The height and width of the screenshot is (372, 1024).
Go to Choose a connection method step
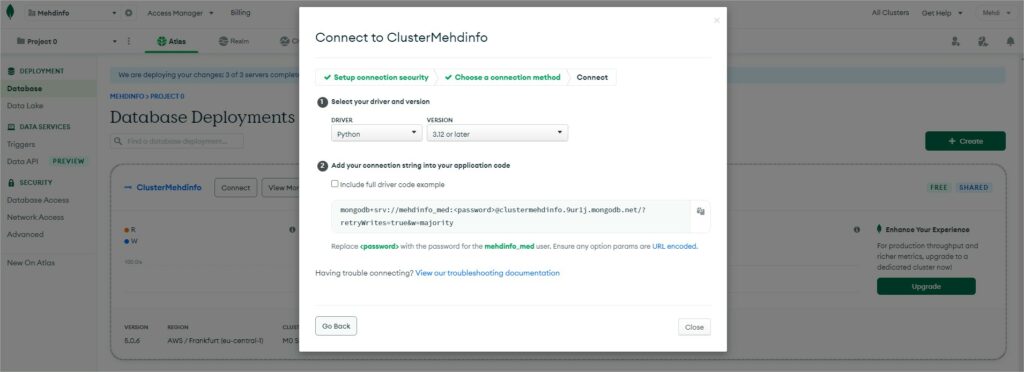(x=502, y=77)
